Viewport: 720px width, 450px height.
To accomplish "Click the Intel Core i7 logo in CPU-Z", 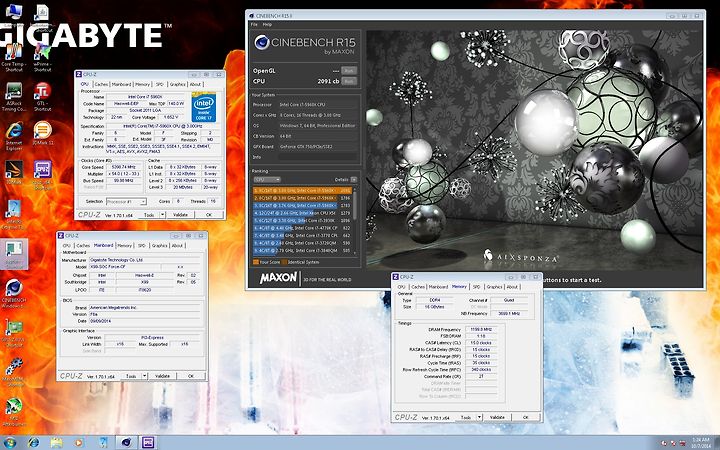I will (203, 107).
